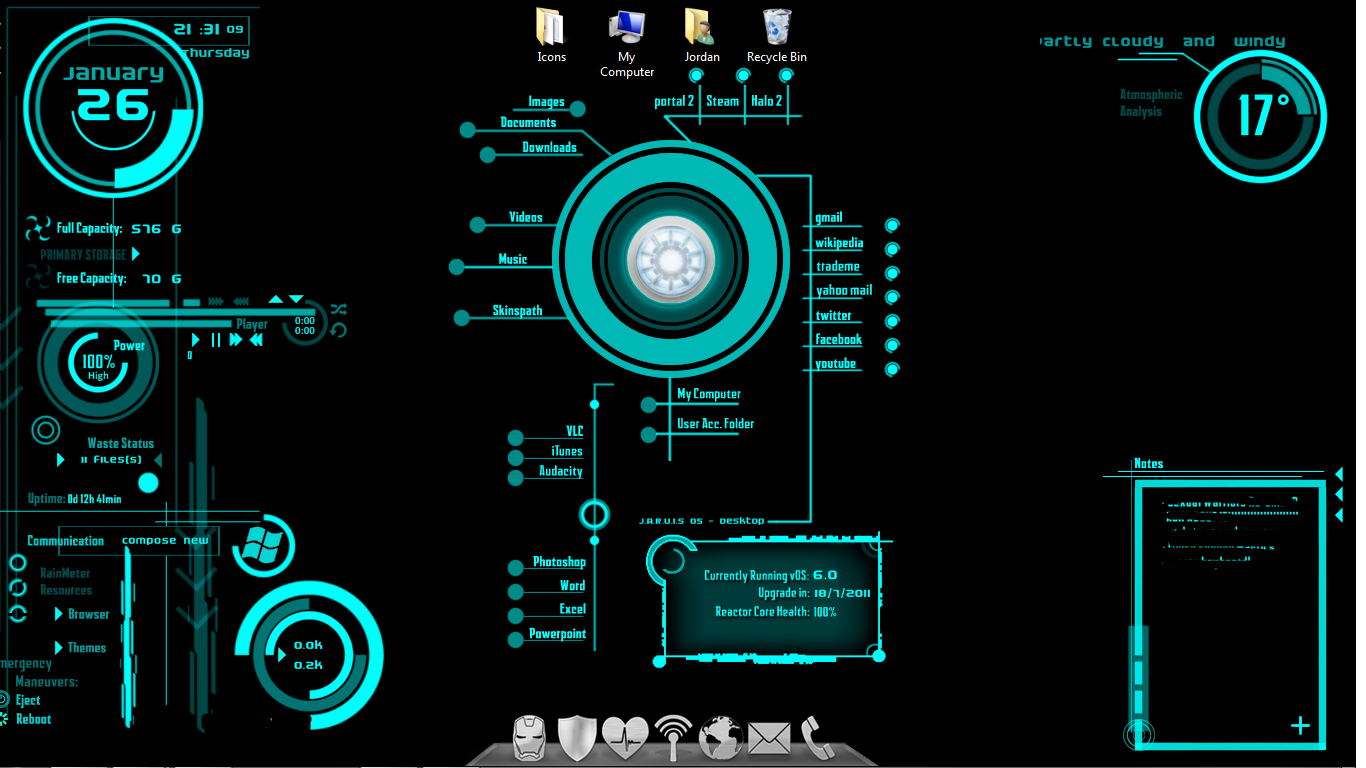Open the Music folder link

pyautogui.click(x=513, y=260)
